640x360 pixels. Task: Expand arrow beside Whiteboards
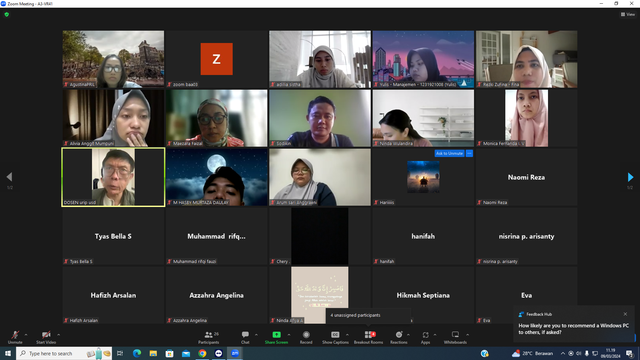pyautogui.click(x=468, y=335)
